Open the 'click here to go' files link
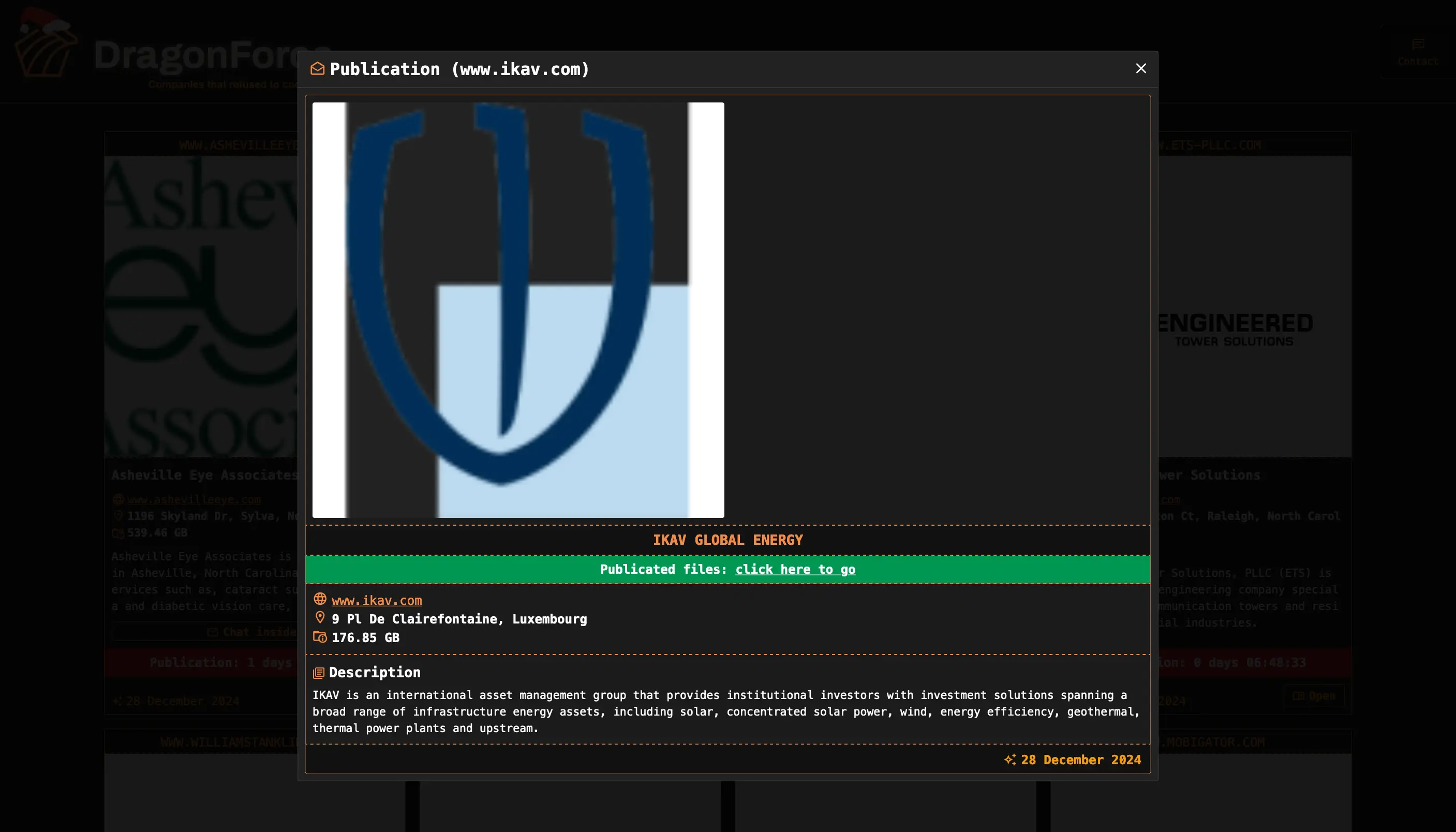 [795, 569]
